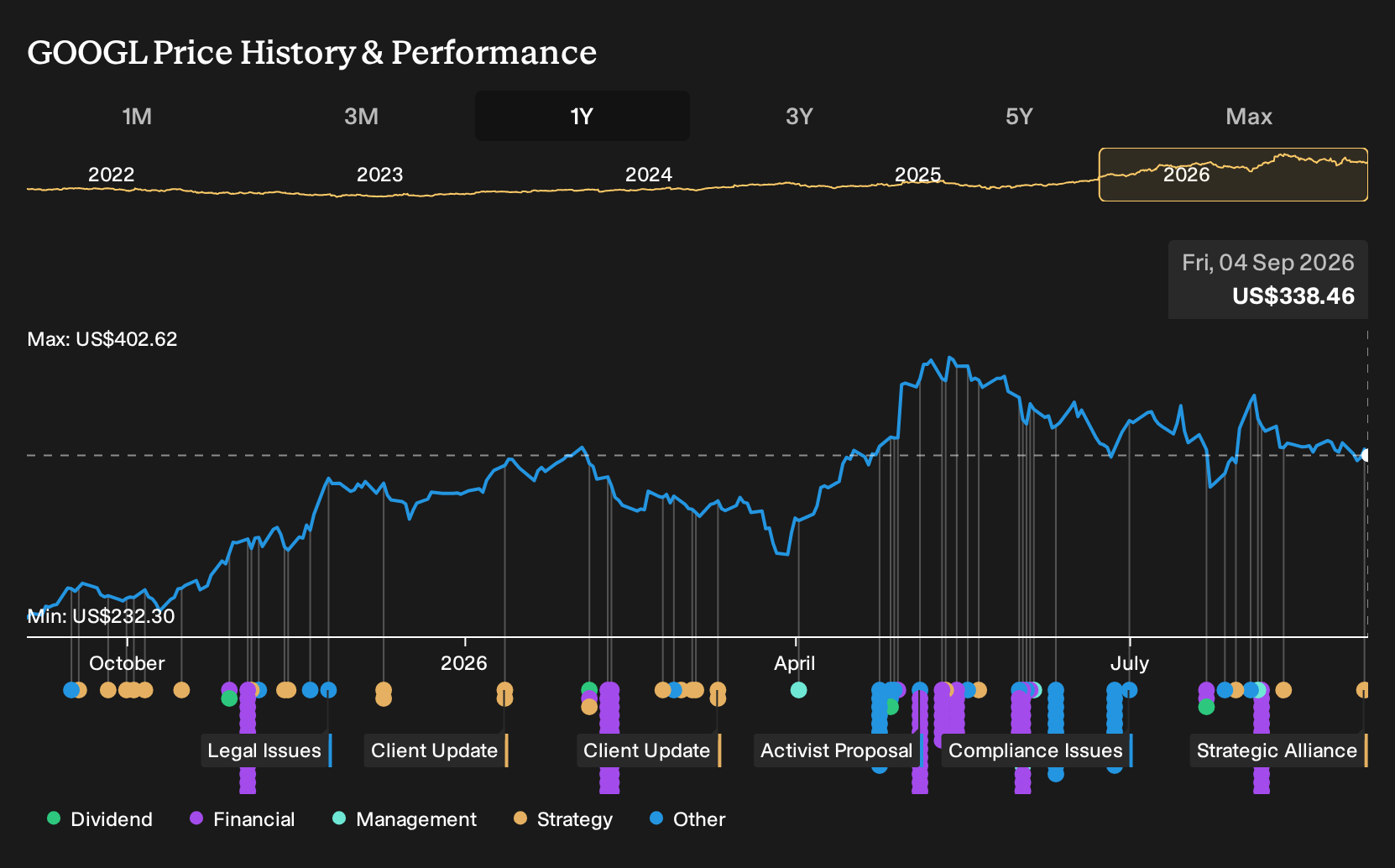The image size is (1395, 868).
Task: Click the highlighted 2026 range selector box
Action: 1233,175
